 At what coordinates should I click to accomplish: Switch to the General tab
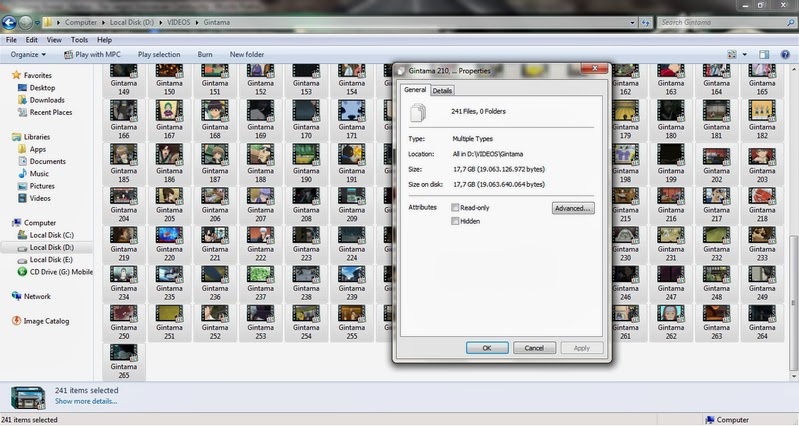[x=415, y=90]
